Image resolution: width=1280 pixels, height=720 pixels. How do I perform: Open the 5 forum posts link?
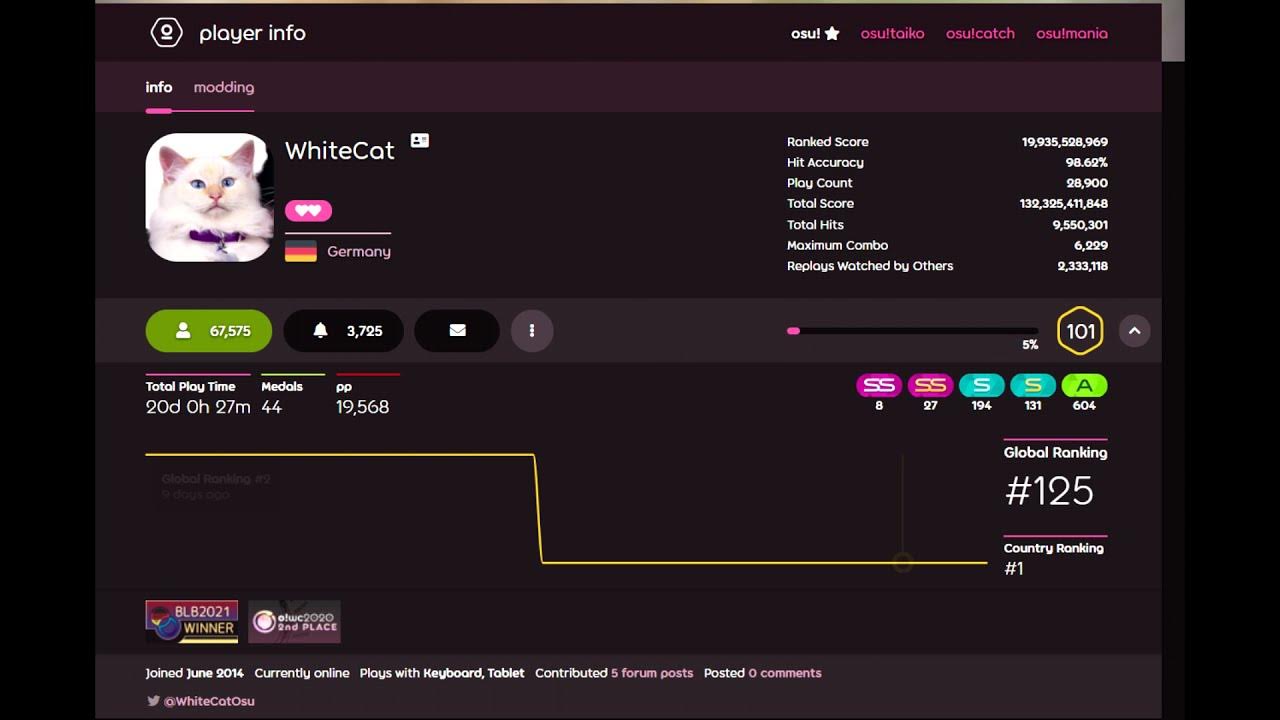[652, 673]
